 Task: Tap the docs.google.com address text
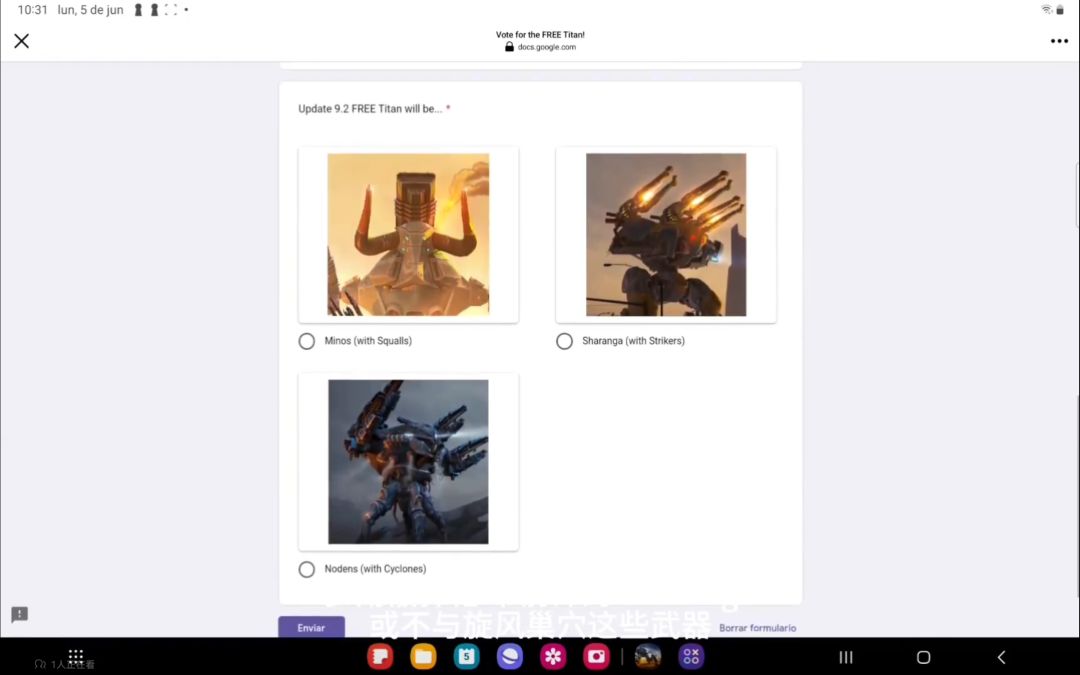pyautogui.click(x=547, y=47)
